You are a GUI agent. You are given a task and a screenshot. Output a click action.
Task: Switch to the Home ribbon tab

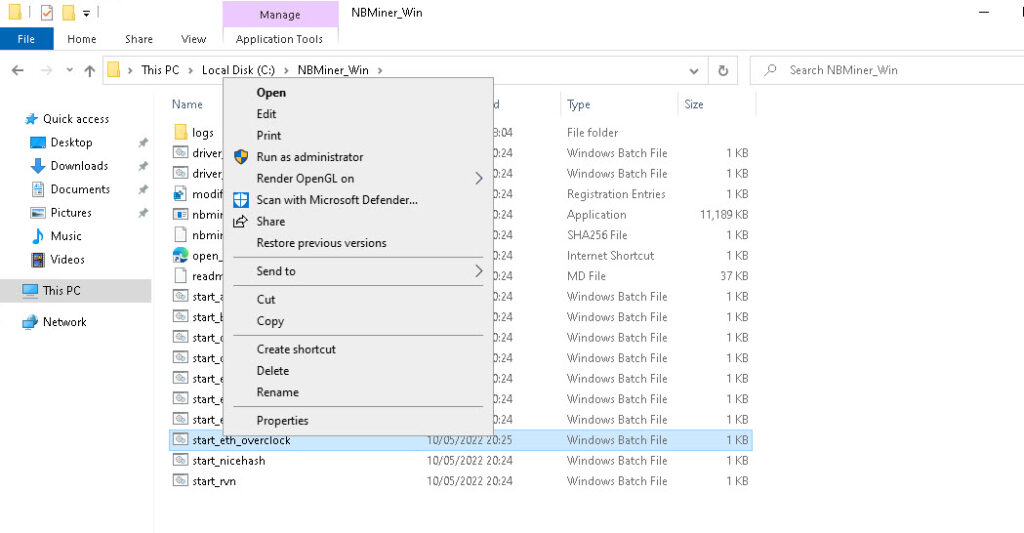coord(82,39)
